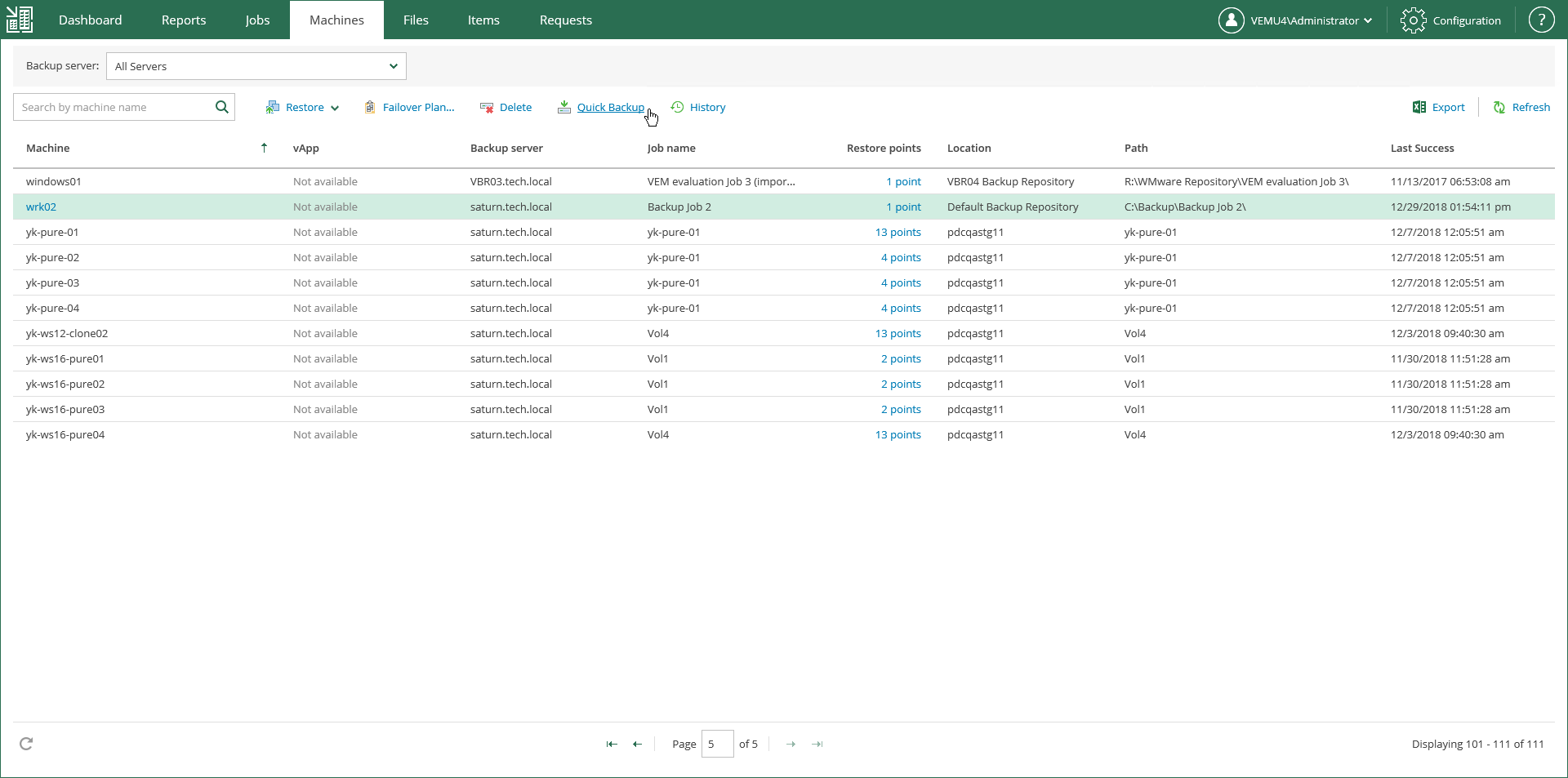Open 4 points link for yk-pure-03
Image resolution: width=1568 pixels, height=778 pixels.
[x=901, y=282]
